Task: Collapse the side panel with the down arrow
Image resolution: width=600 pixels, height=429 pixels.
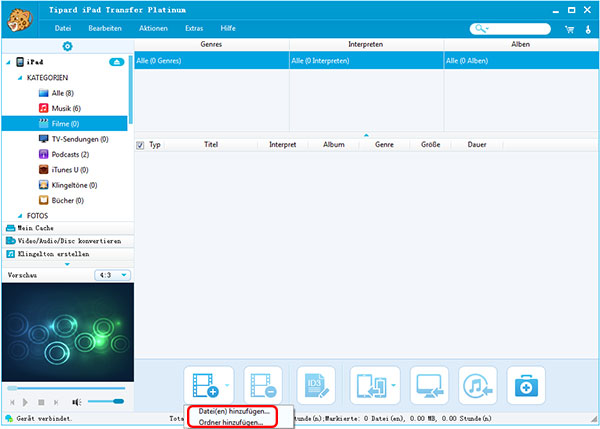Action: (x=67, y=264)
